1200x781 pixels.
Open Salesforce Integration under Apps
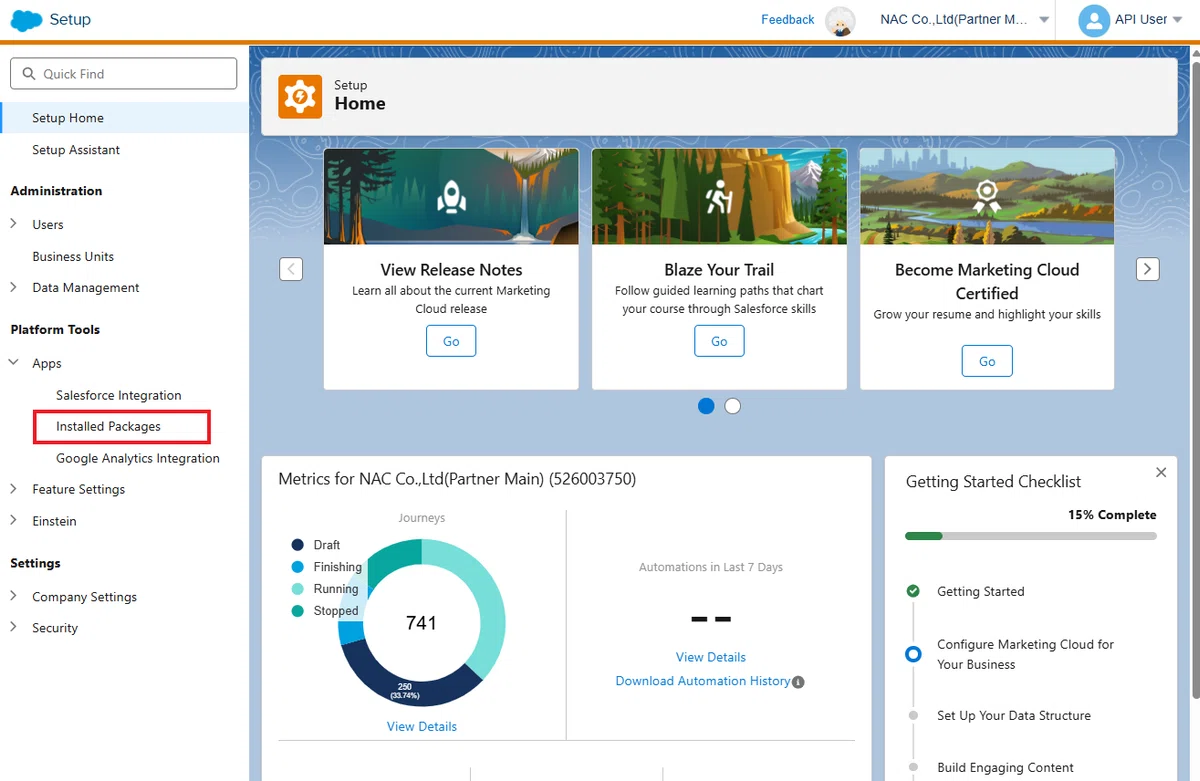[119, 395]
